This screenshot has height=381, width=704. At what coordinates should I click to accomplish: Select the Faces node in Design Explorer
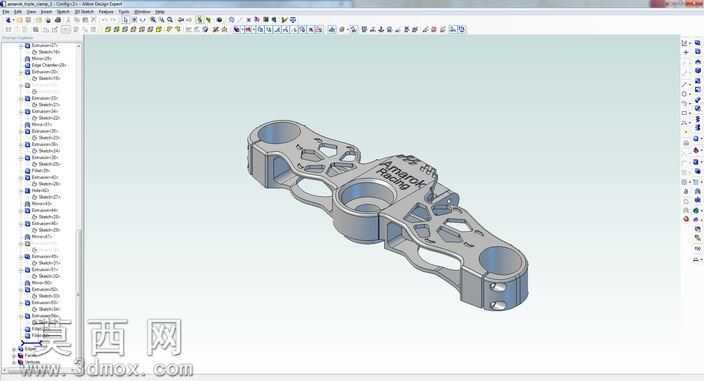[x=31, y=355]
